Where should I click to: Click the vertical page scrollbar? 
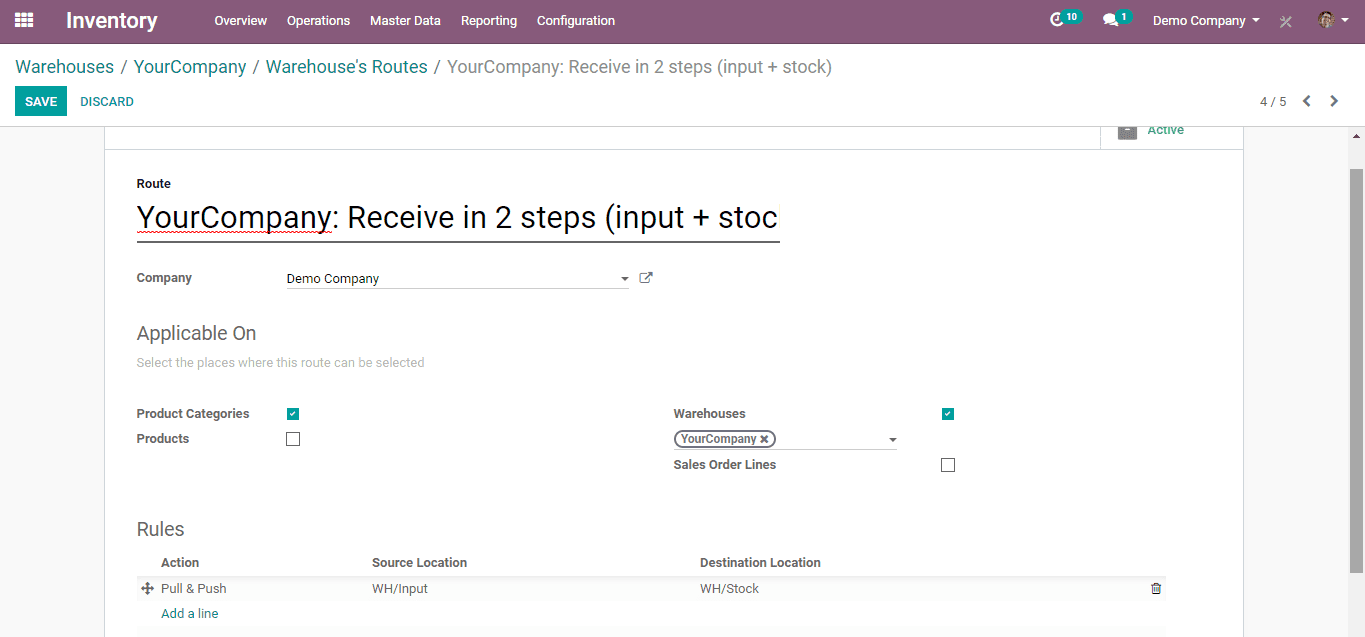pyautogui.click(x=1357, y=370)
